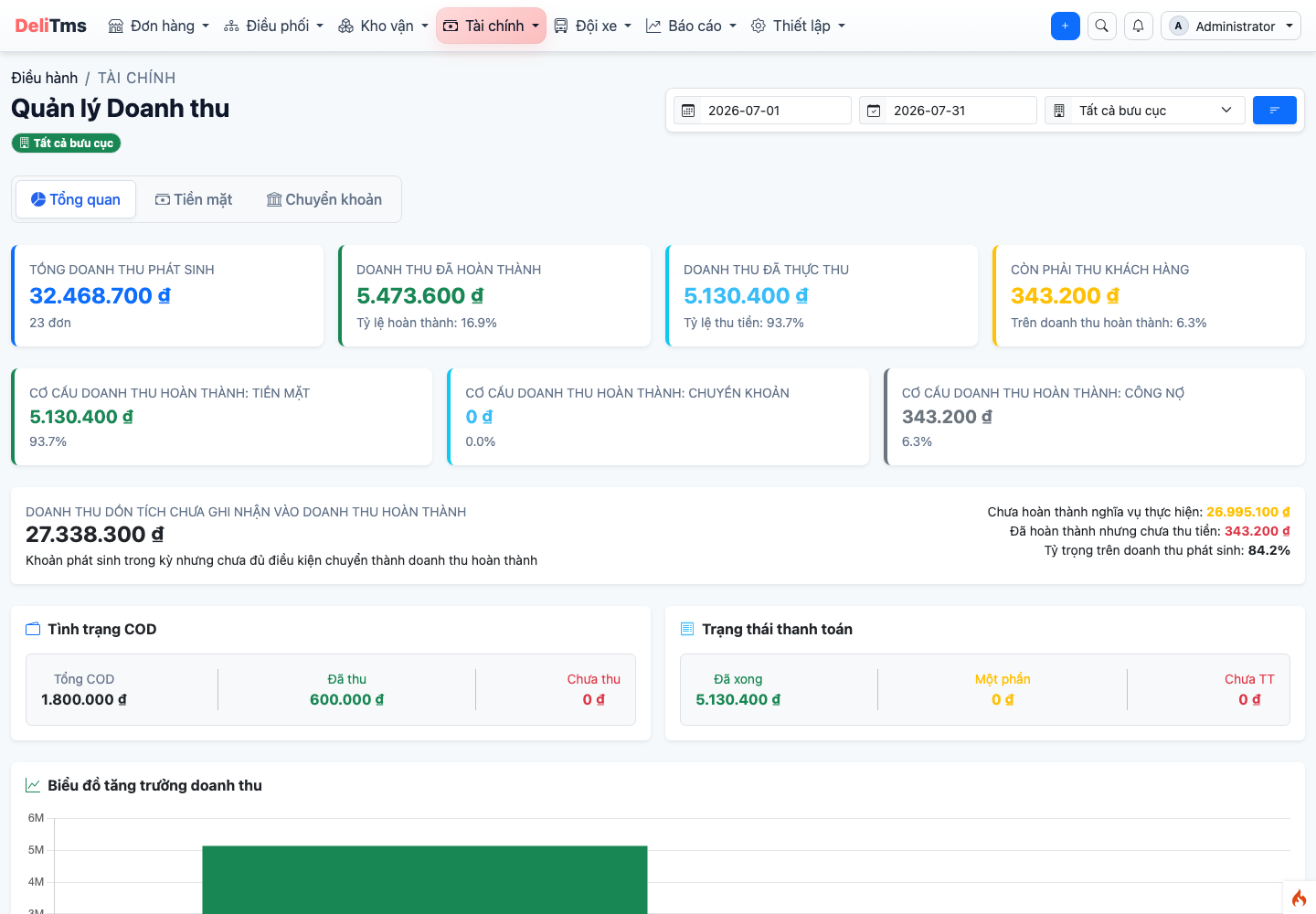Click the TÀI CHÍNH breadcrumb text

click(137, 79)
